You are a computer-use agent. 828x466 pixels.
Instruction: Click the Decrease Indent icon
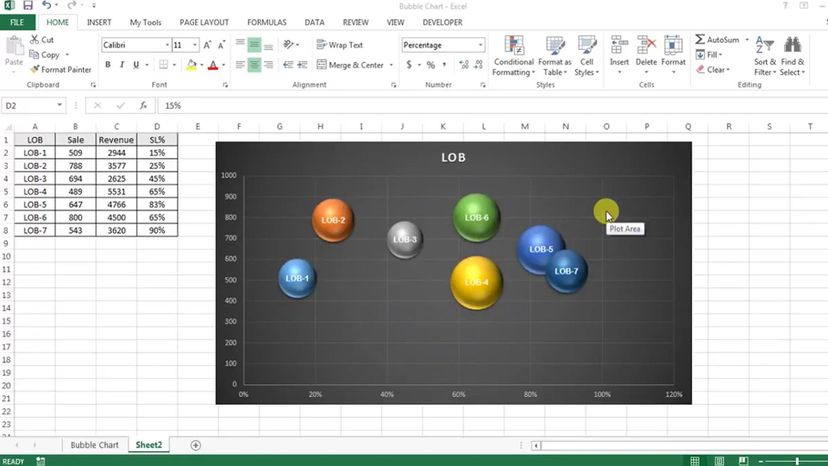coord(288,65)
